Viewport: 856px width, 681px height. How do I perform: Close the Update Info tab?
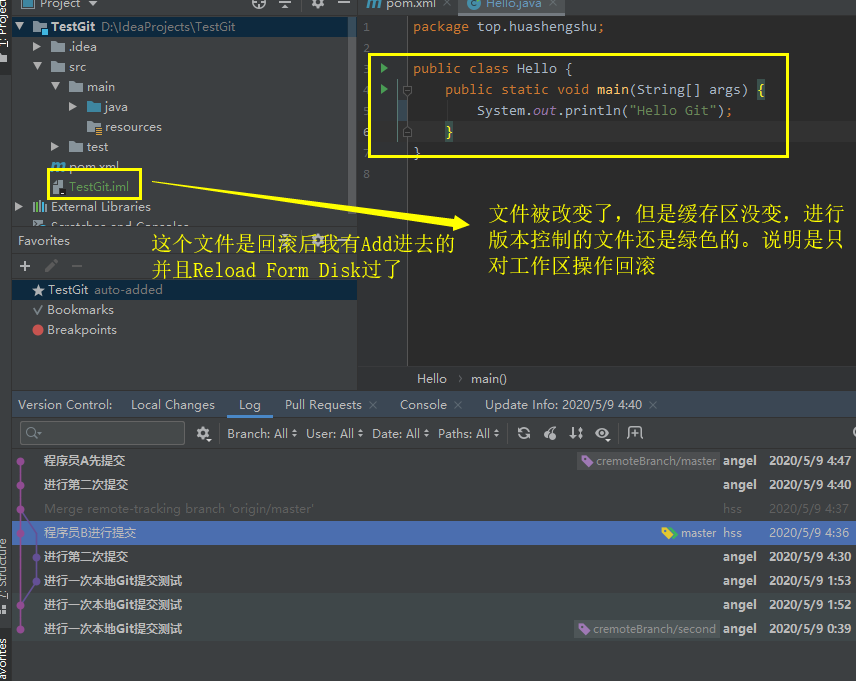pos(653,405)
